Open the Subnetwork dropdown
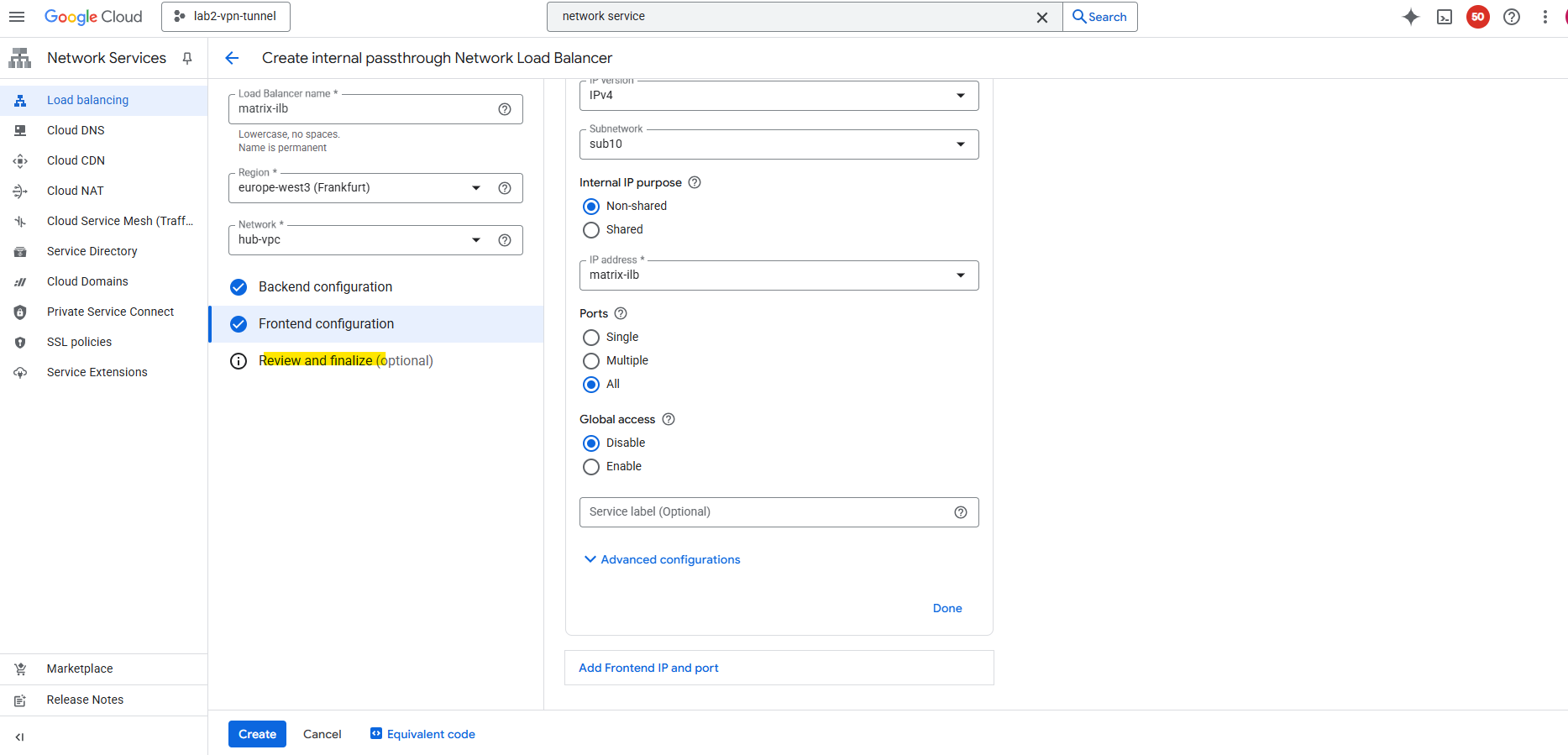The width and height of the screenshot is (1568, 755). [x=778, y=144]
